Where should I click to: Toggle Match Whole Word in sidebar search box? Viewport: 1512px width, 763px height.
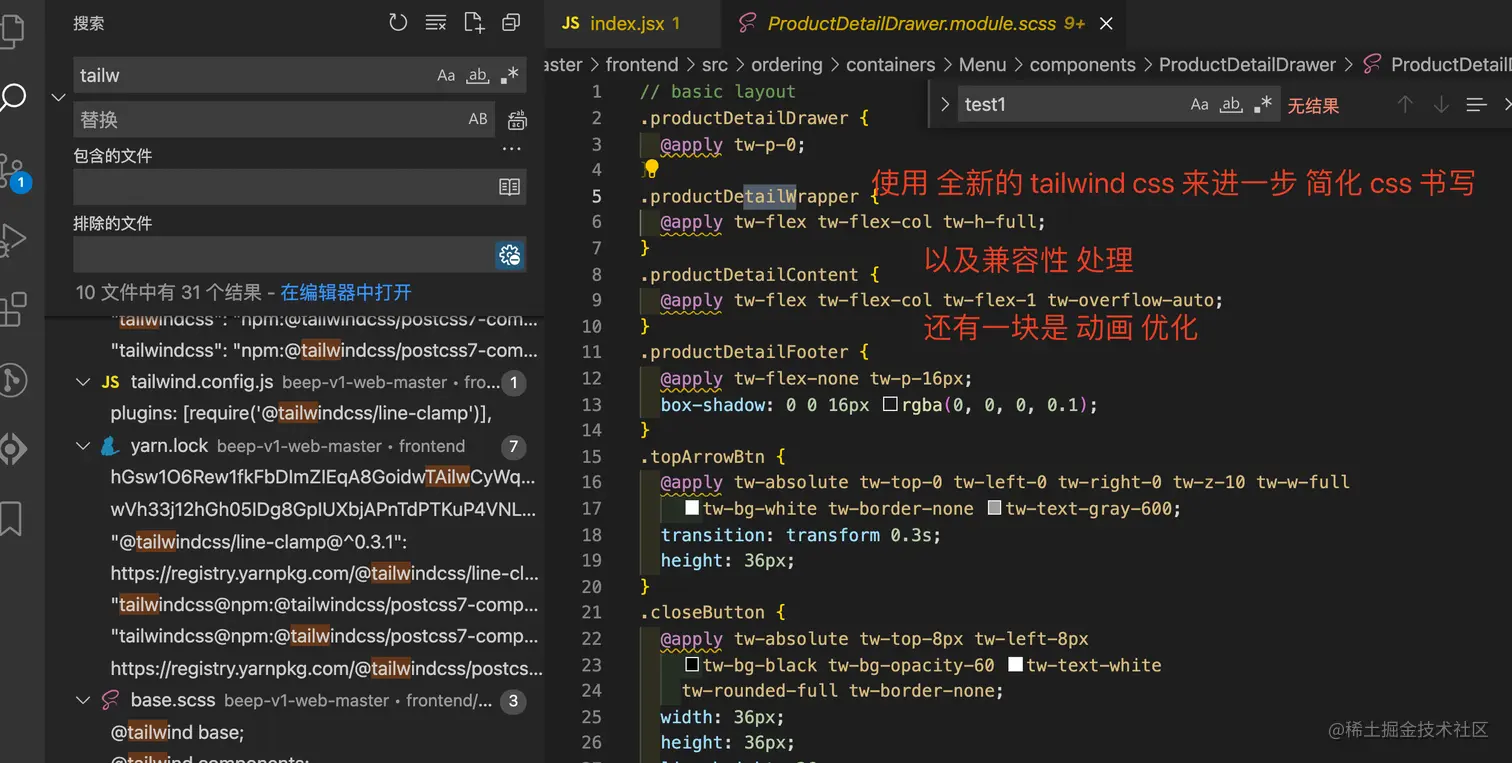[x=478, y=75]
